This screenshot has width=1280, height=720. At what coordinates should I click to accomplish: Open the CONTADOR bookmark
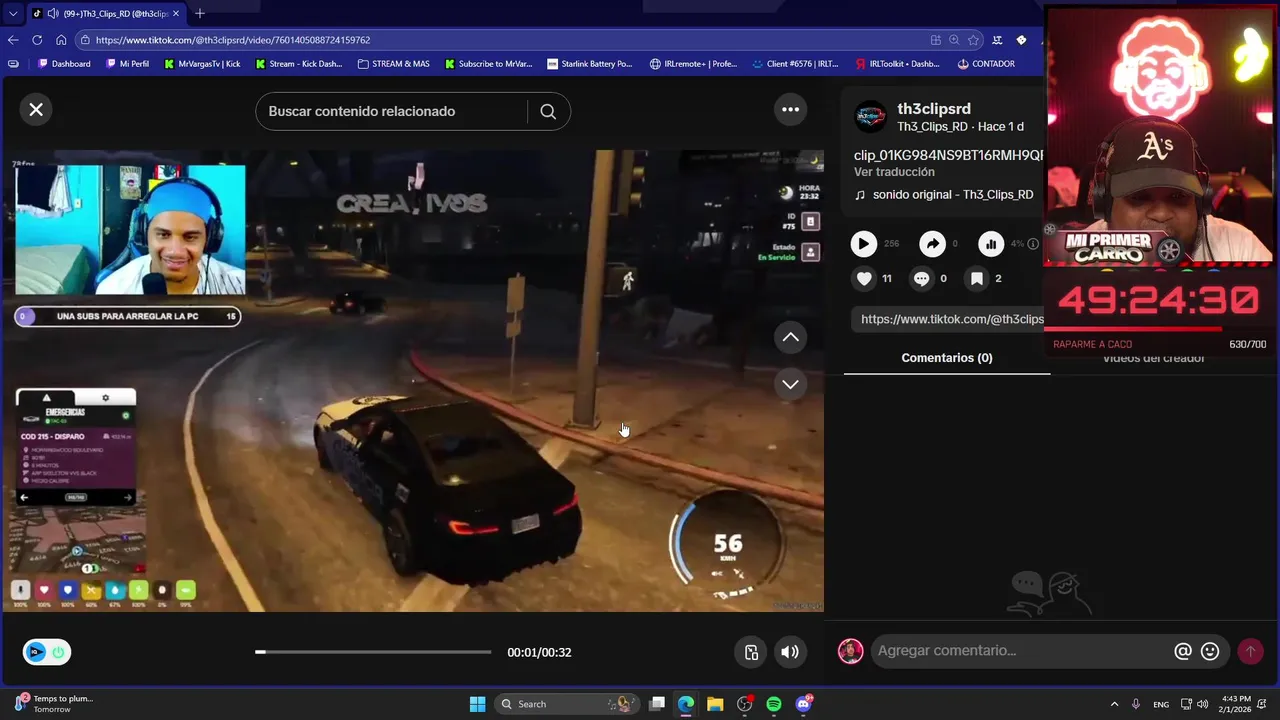986,64
